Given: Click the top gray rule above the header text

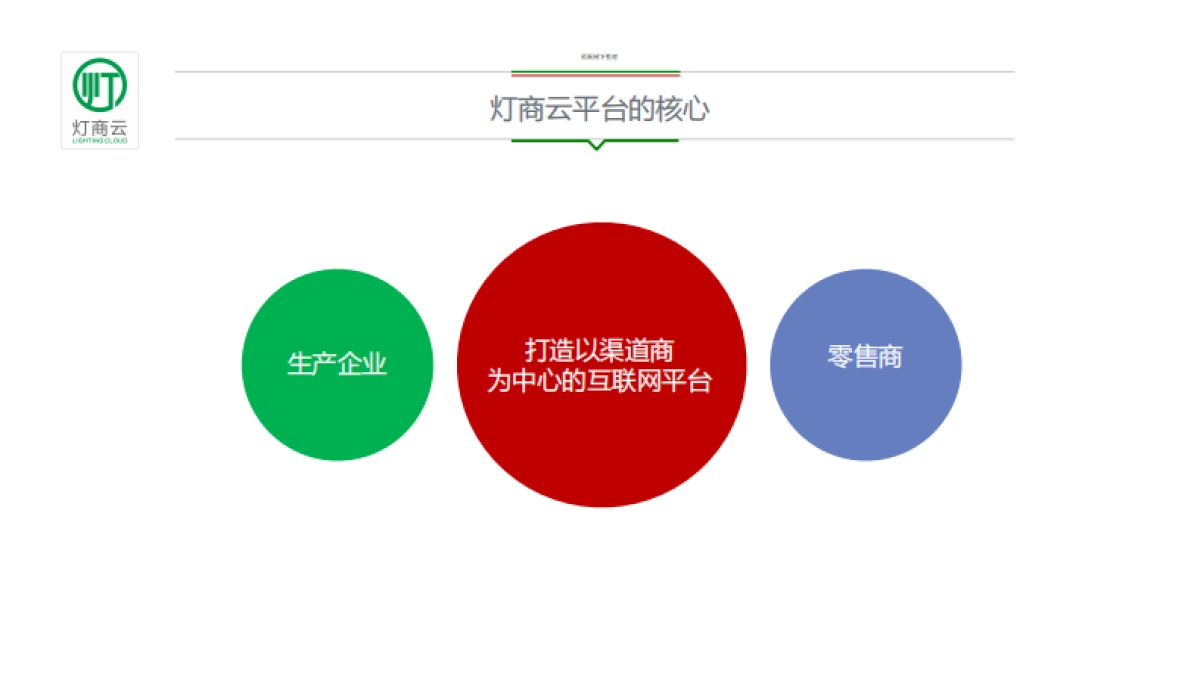Looking at the screenshot, I should click(450, 71).
